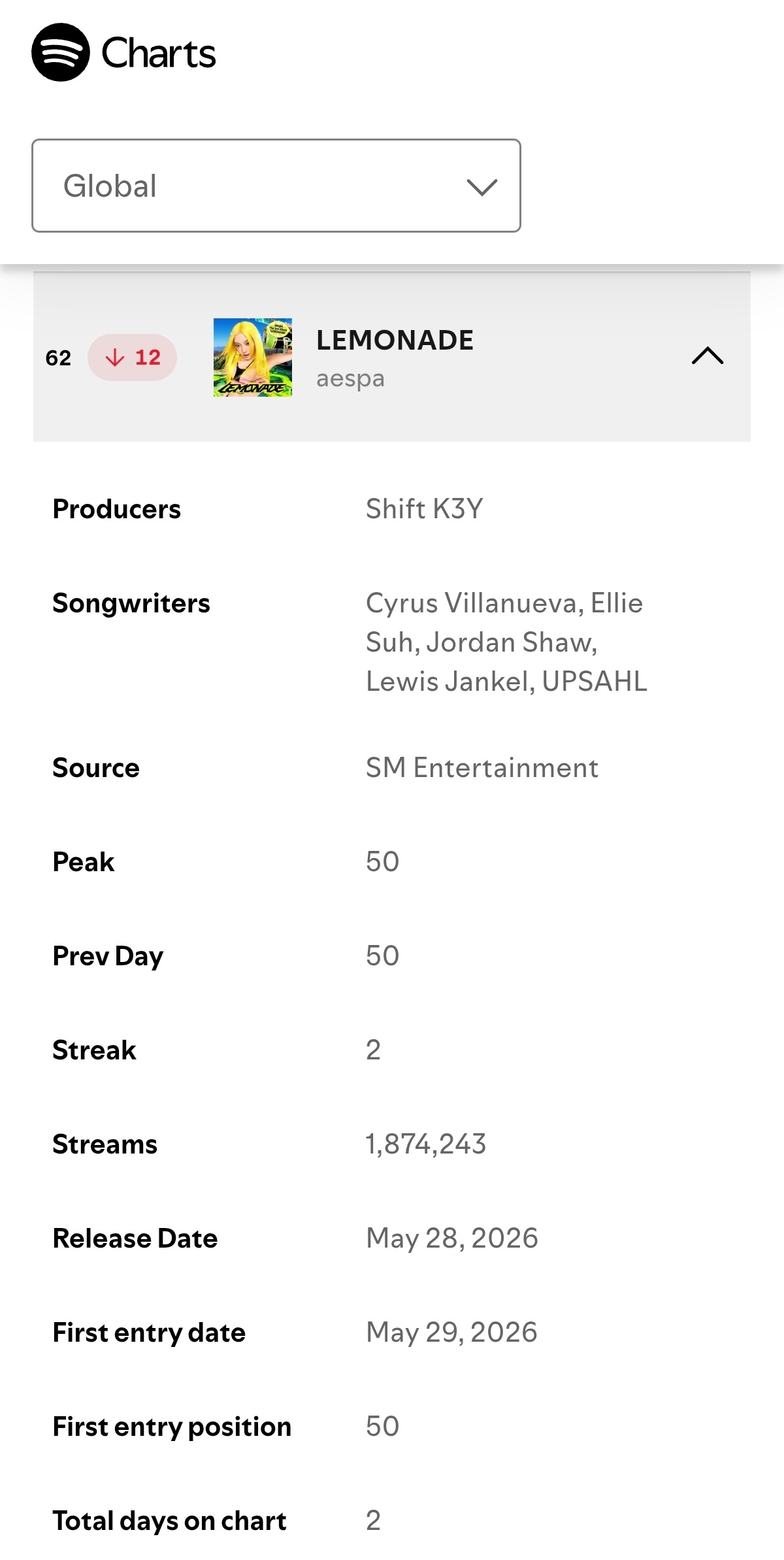The image size is (784, 1560).
Task: Click the red down arrow icon
Action: (x=115, y=357)
